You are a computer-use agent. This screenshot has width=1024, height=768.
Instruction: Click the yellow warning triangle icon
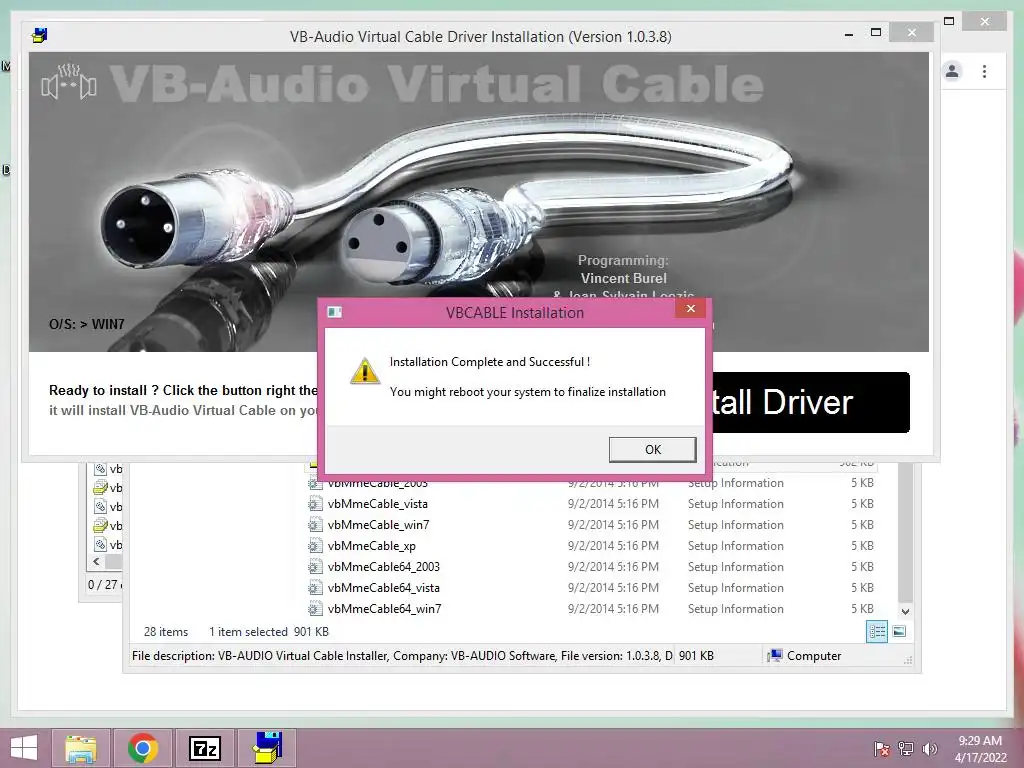364,371
